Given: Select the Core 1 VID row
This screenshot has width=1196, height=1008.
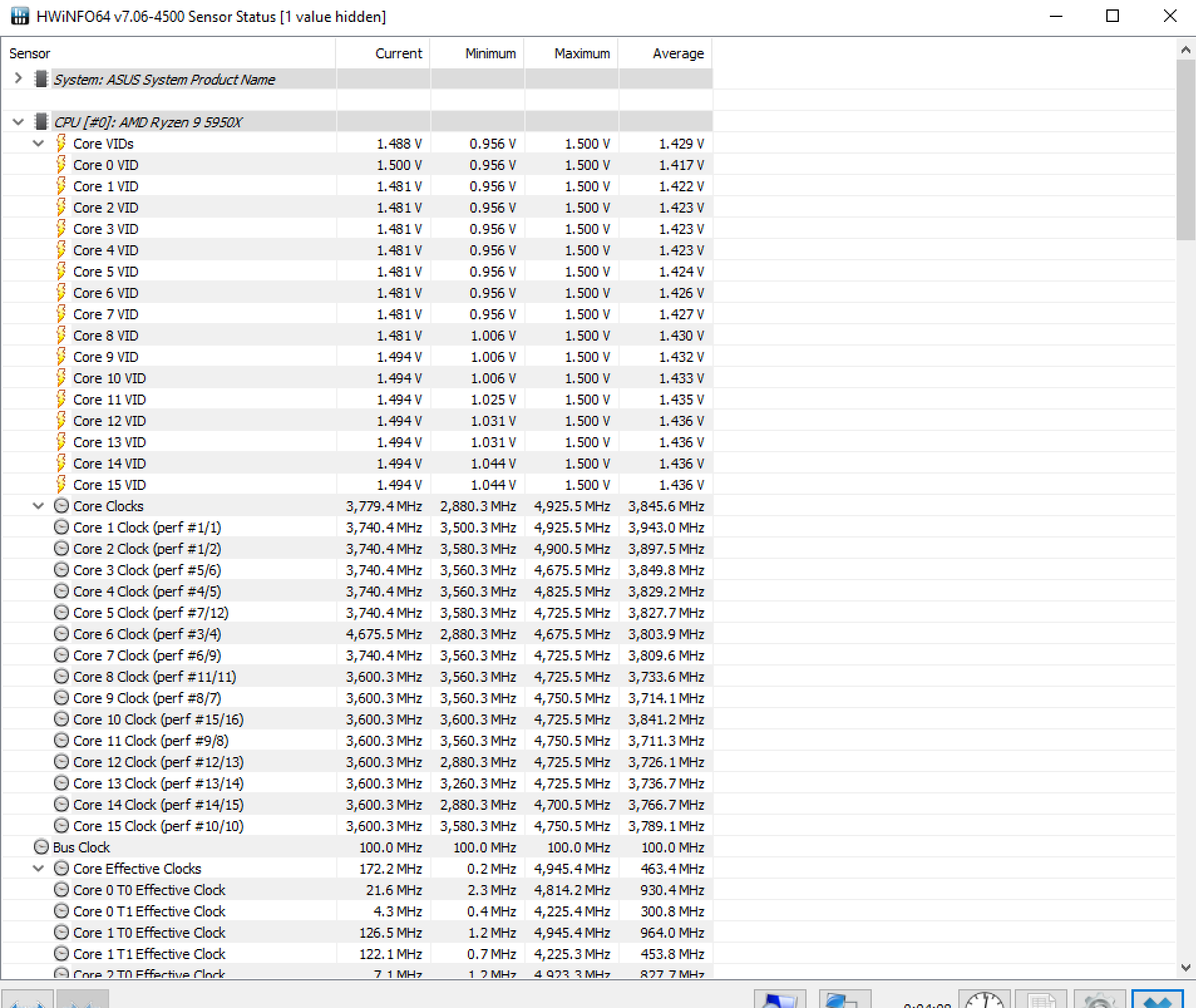Looking at the screenshot, I should [x=356, y=186].
